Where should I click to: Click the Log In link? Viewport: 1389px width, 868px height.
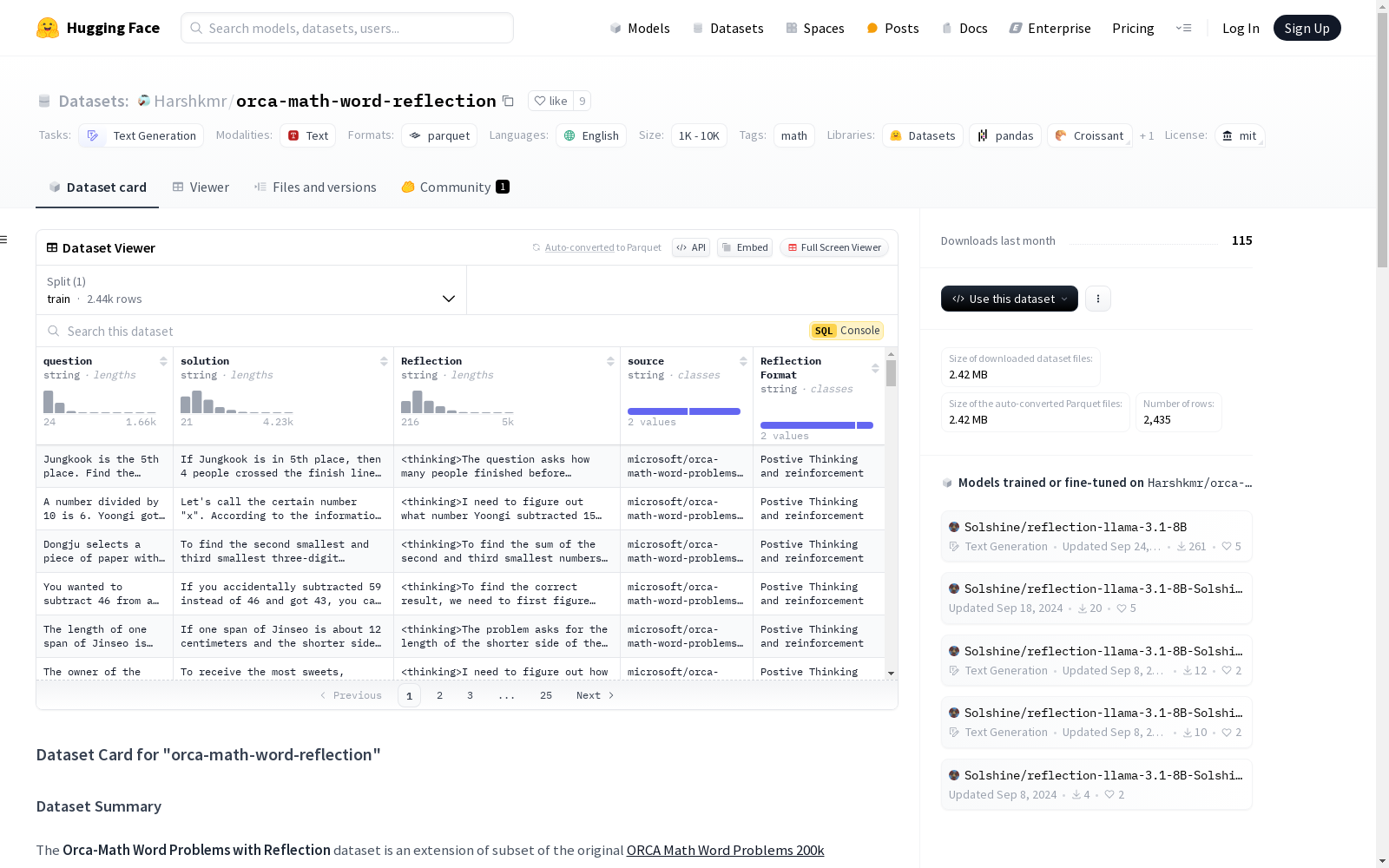[x=1241, y=28]
